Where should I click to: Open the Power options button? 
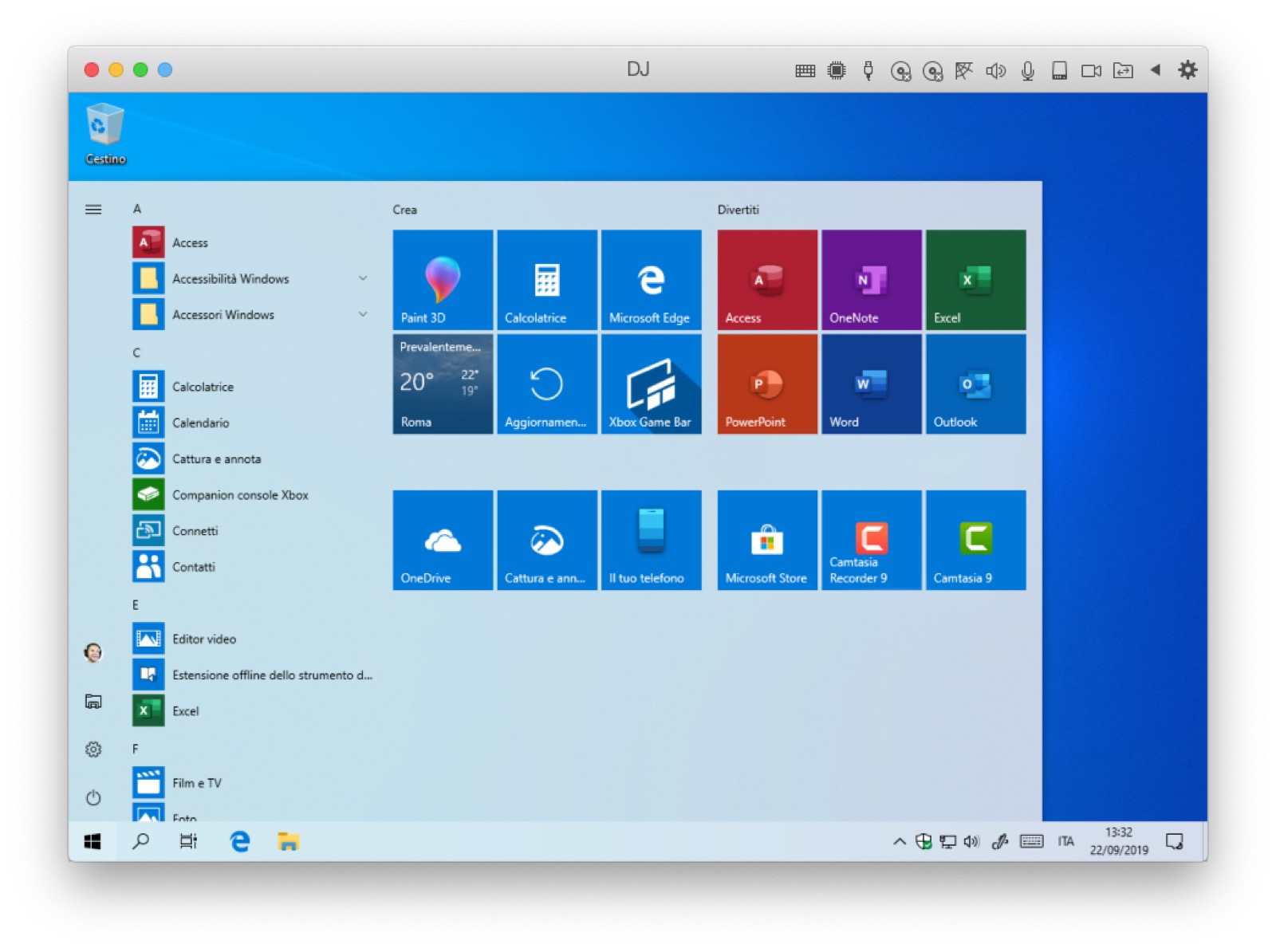click(x=93, y=797)
